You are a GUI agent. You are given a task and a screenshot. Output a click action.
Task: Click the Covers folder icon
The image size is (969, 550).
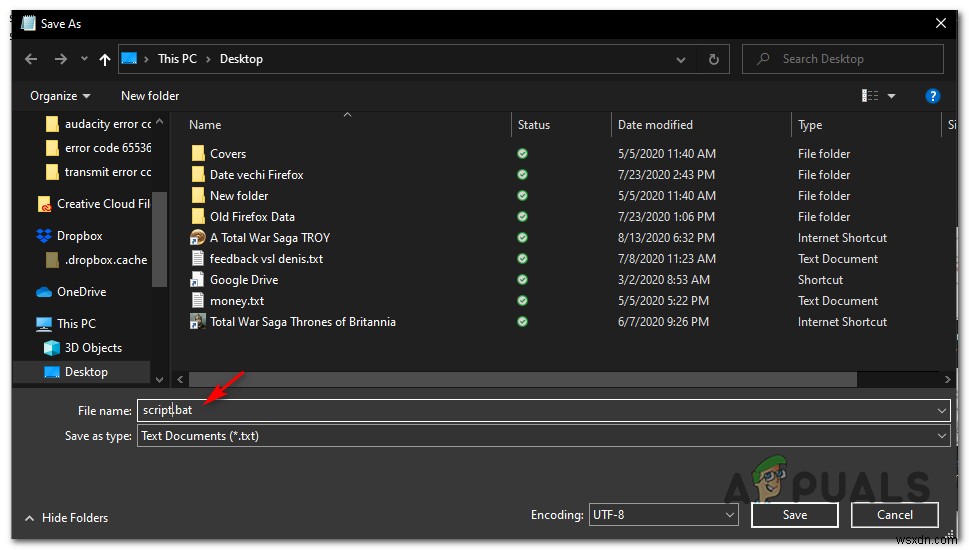[x=198, y=153]
